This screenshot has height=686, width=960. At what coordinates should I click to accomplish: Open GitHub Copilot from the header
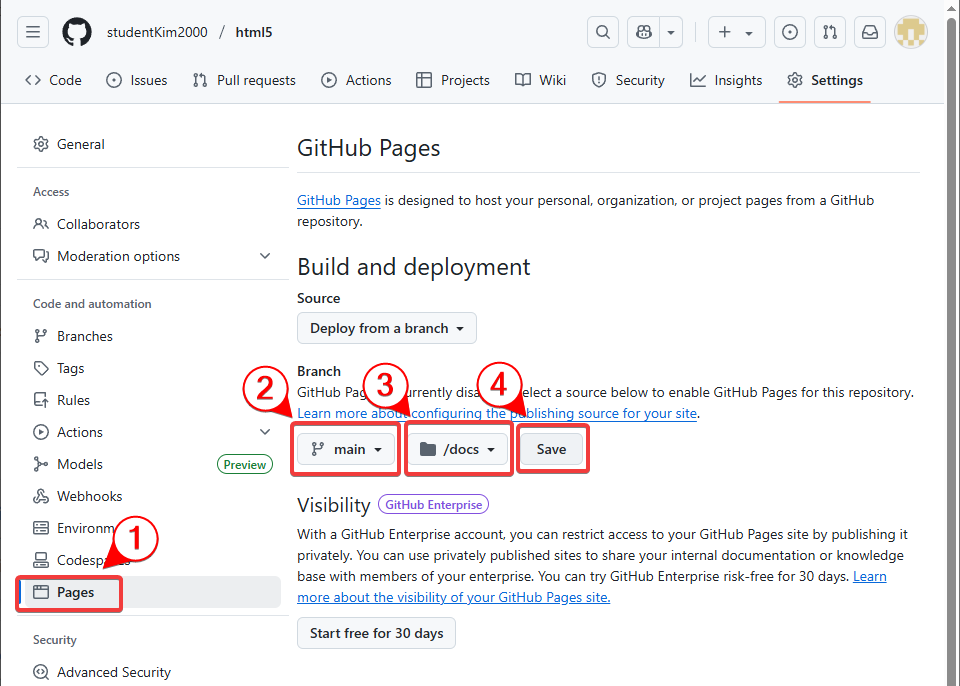tap(643, 32)
